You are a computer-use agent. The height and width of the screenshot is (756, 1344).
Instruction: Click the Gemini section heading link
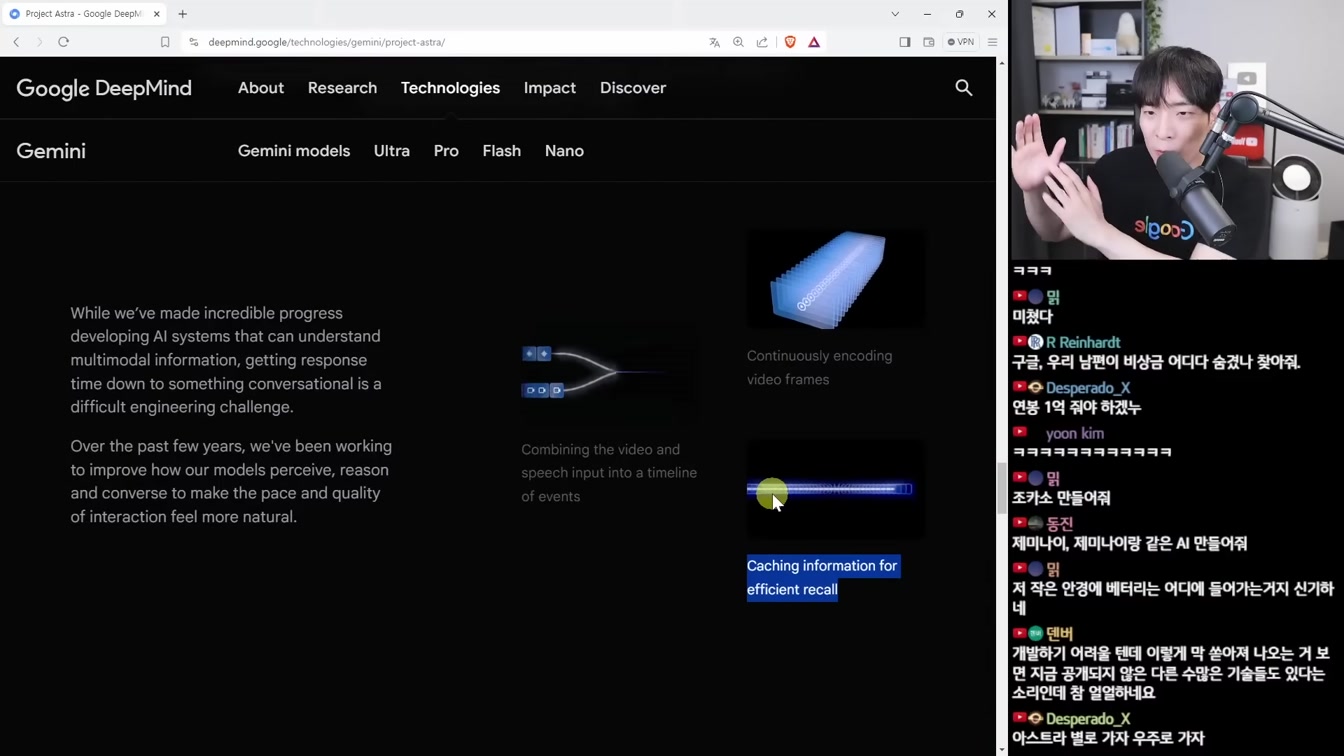click(51, 151)
